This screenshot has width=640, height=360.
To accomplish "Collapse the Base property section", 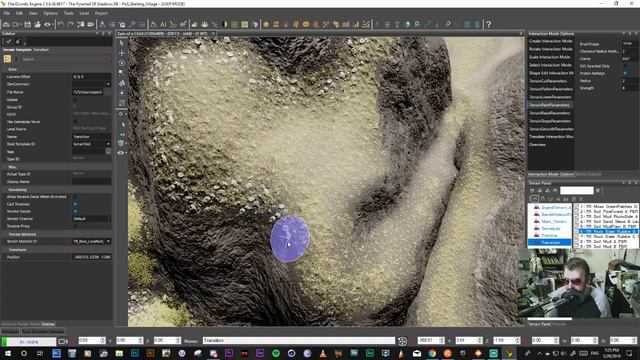I will (x=13, y=69).
